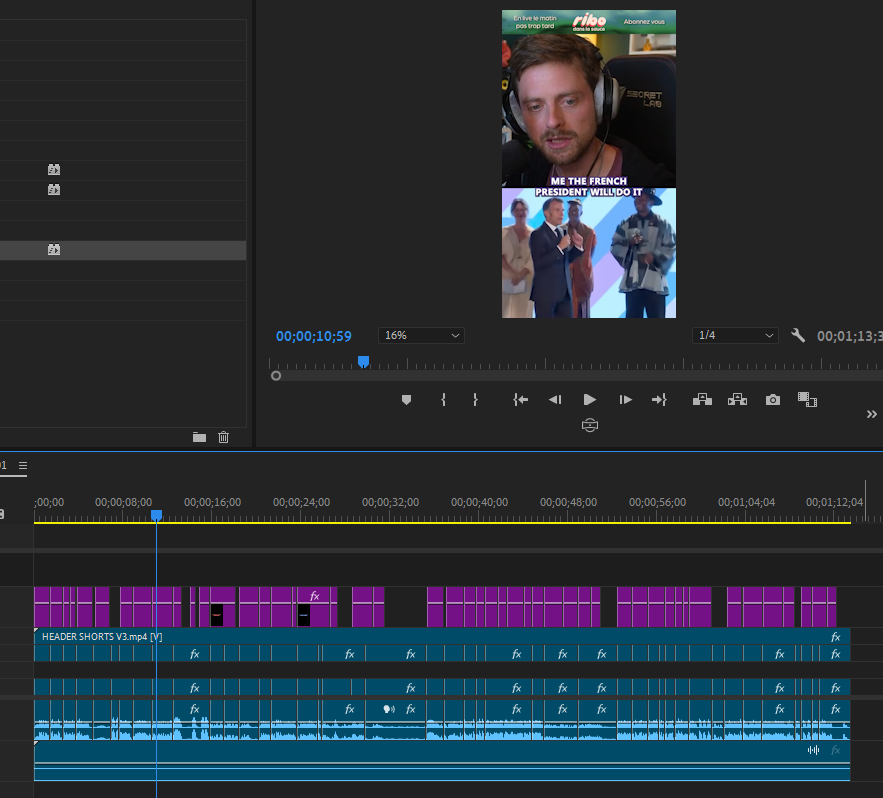Open the 1/4 playback resolution dropdown
Image resolution: width=883 pixels, height=798 pixels.
(735, 336)
